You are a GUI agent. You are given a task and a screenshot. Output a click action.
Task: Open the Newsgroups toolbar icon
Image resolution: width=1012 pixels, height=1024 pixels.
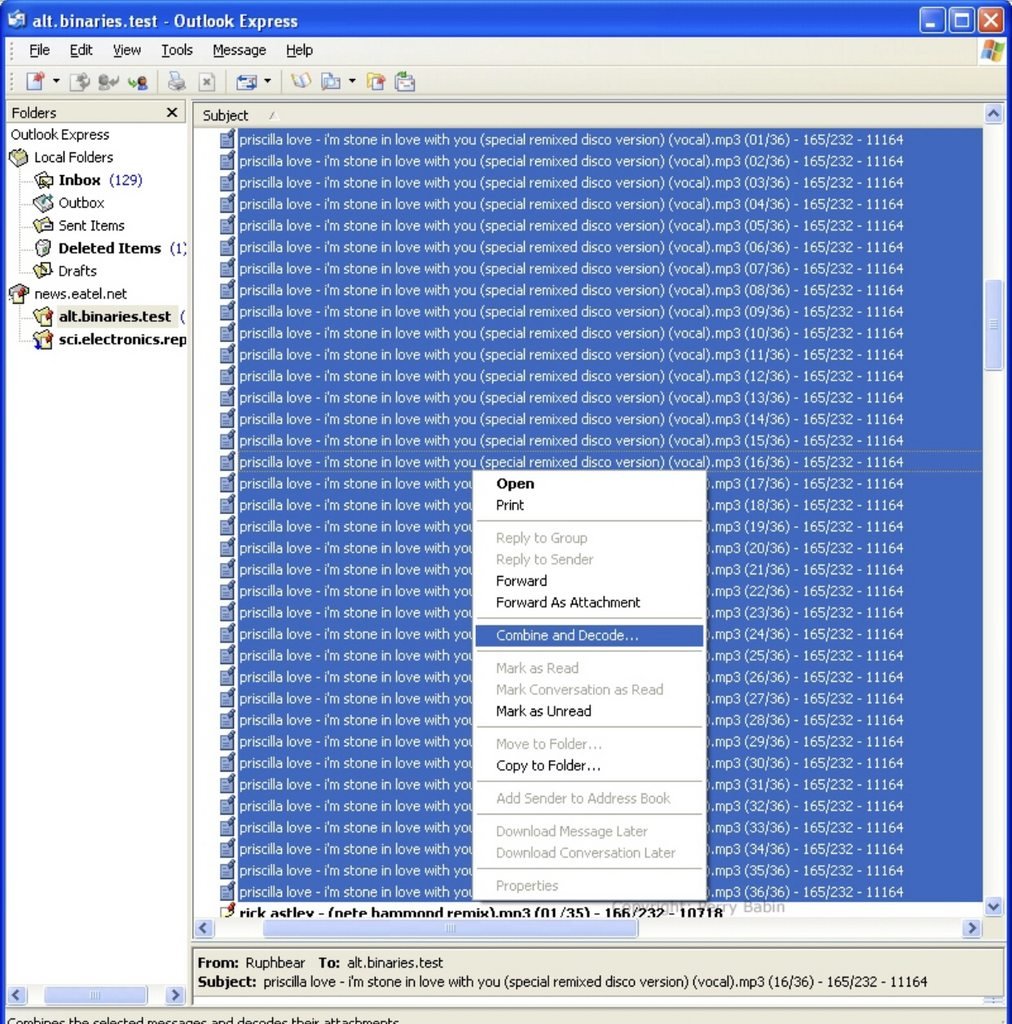point(376,82)
